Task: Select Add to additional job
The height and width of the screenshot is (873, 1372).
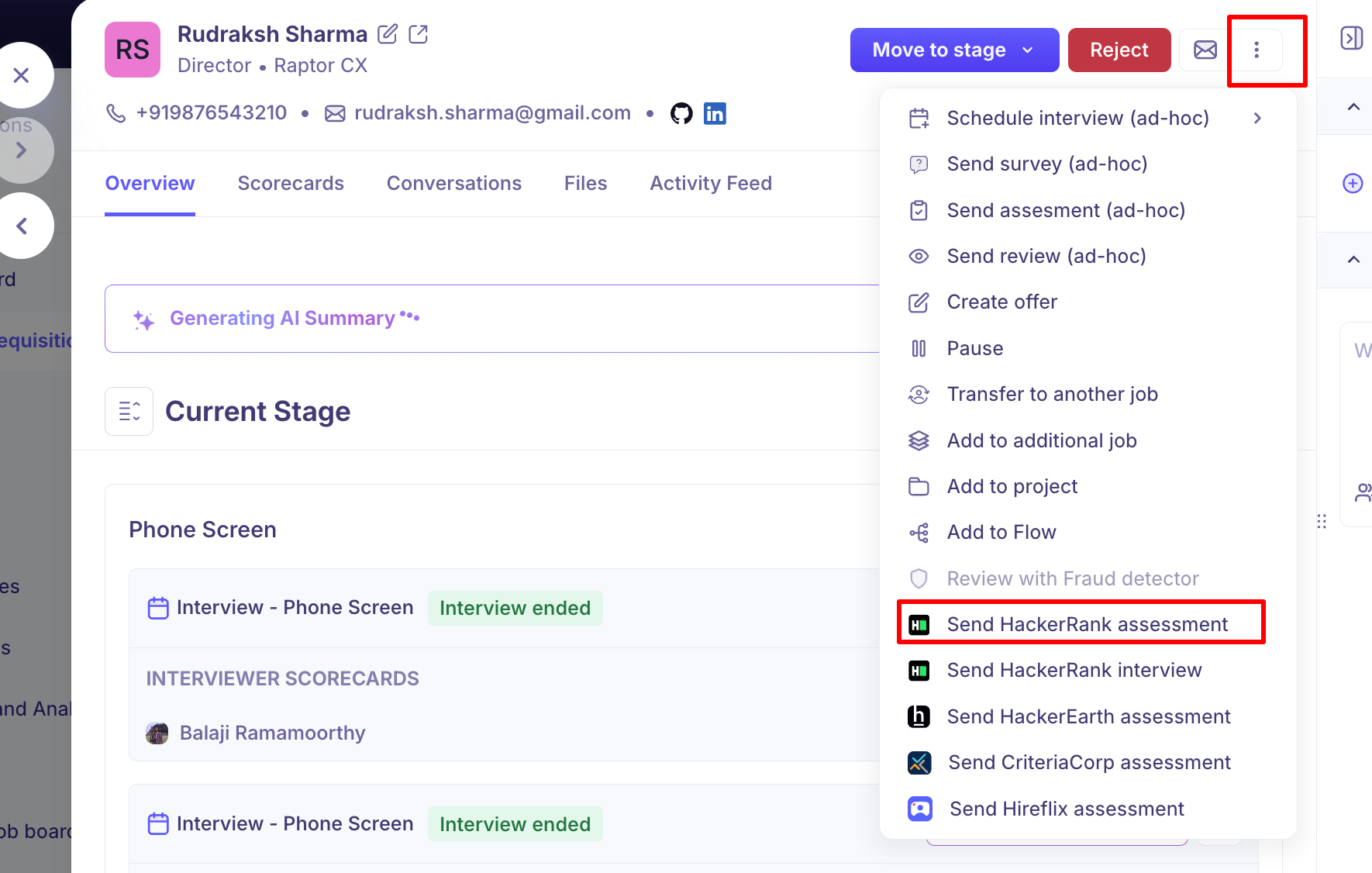Action: tap(1088, 440)
